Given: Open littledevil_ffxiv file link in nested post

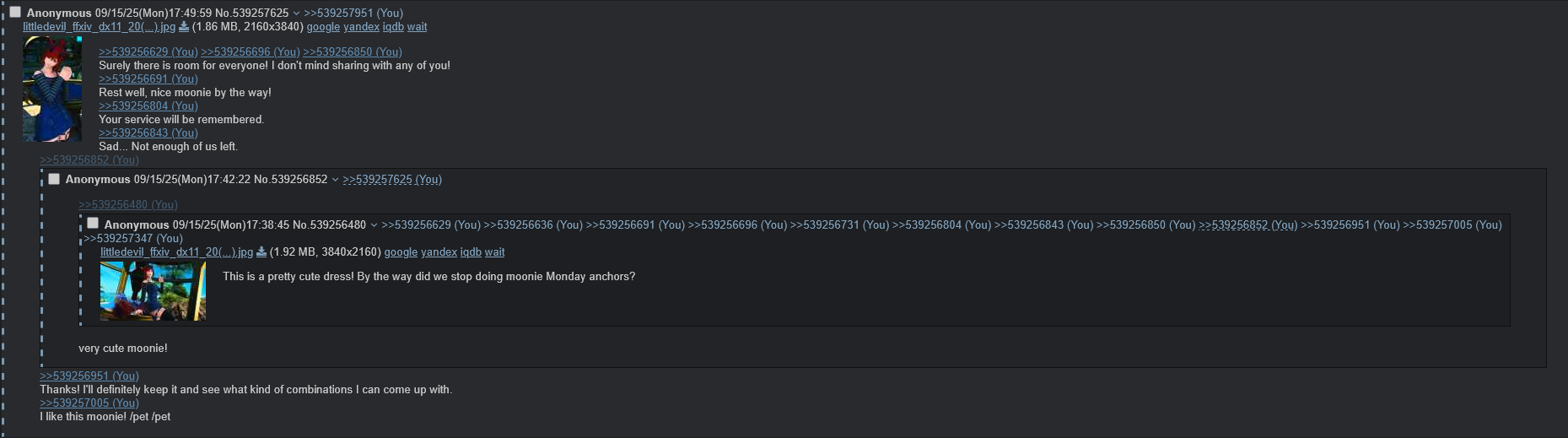Looking at the screenshot, I should coord(176,252).
